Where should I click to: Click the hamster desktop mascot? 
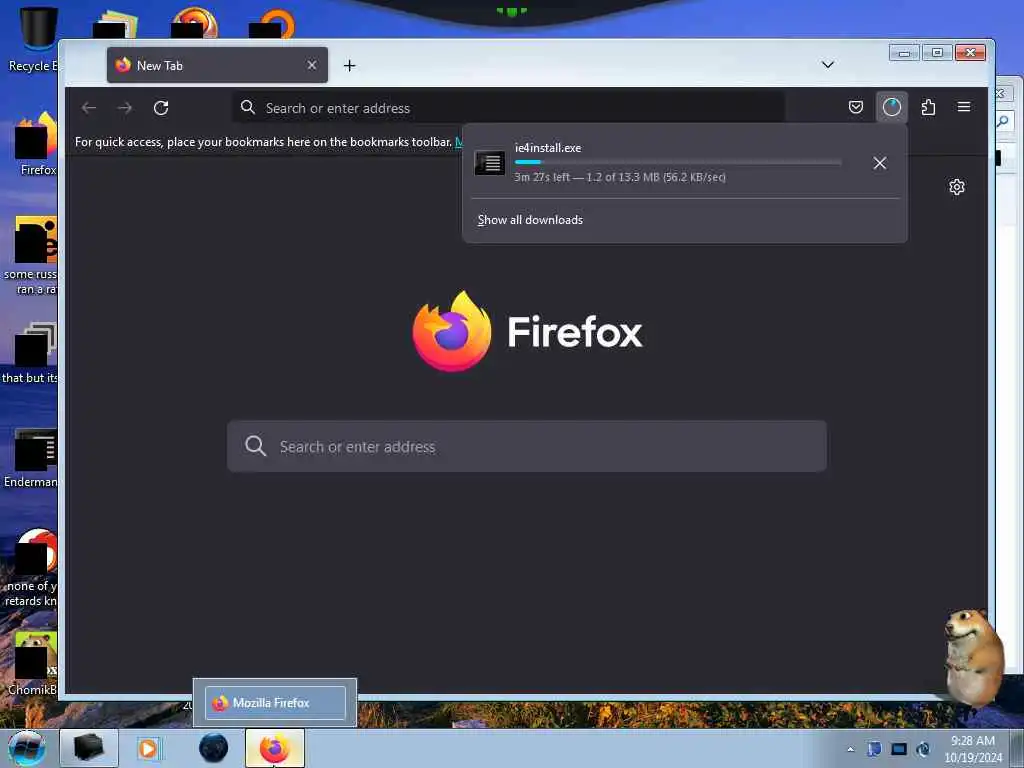pos(973,656)
